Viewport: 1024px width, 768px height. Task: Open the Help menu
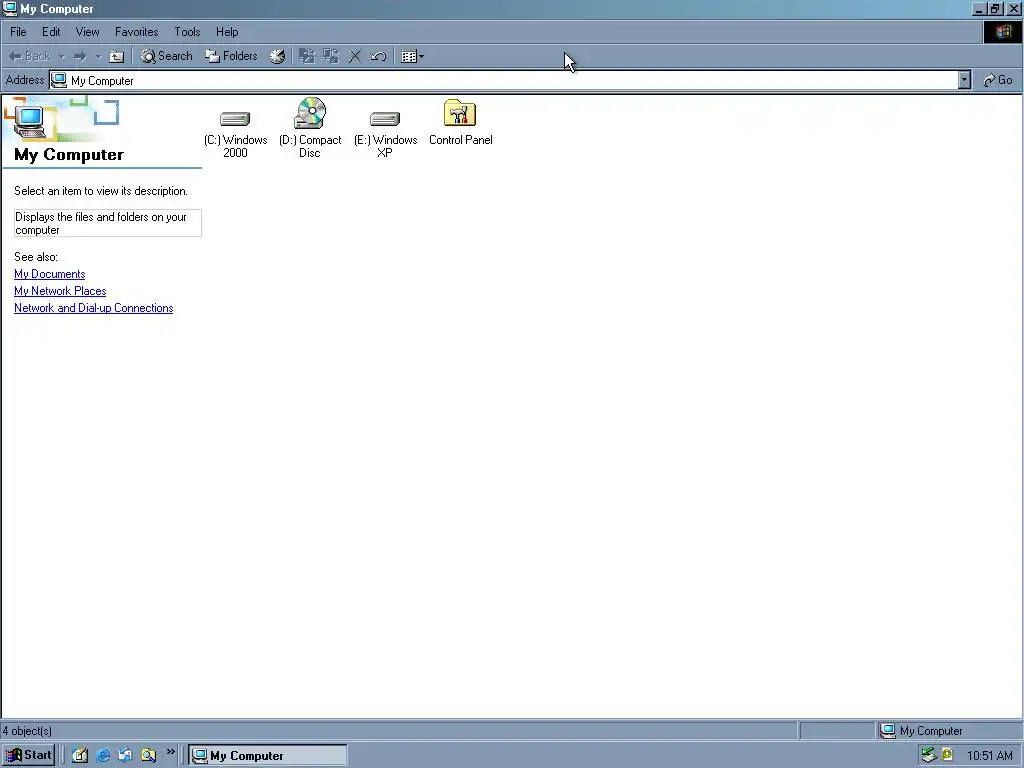point(227,32)
